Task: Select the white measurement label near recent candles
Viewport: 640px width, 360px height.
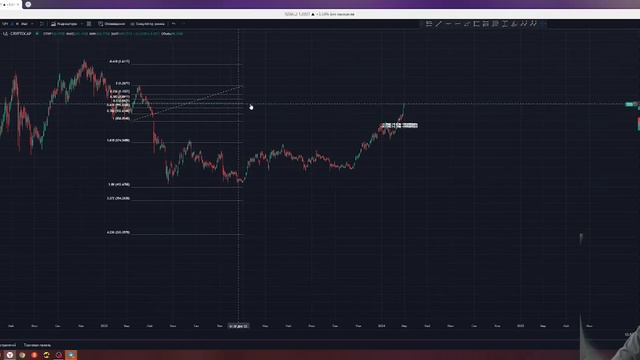Action: (x=399, y=126)
